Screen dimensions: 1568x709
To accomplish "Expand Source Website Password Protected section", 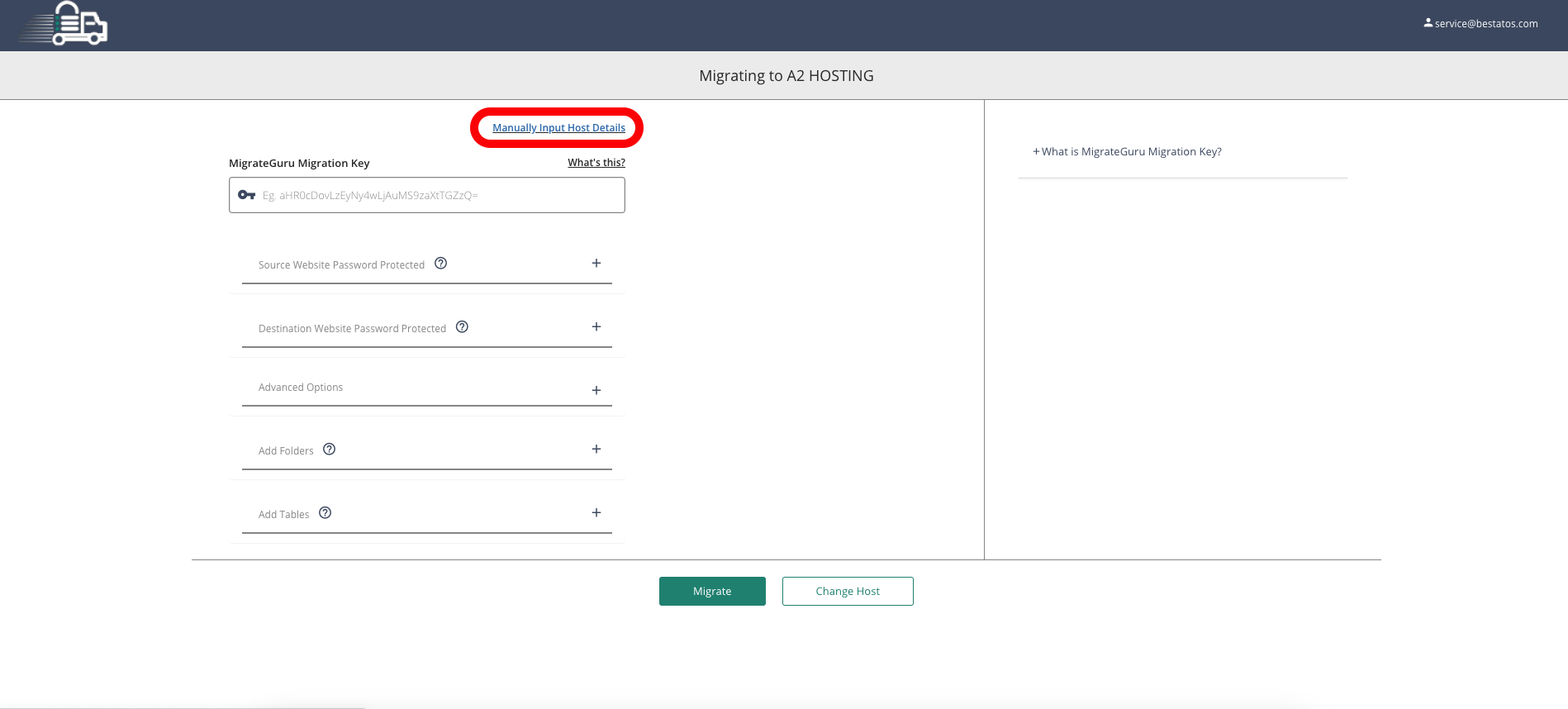I will click(x=596, y=264).
